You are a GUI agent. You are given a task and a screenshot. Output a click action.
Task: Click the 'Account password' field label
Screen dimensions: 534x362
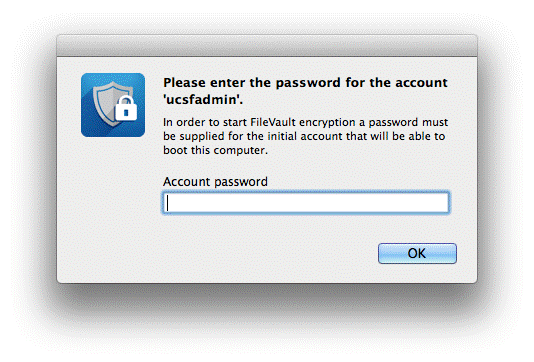pos(215,182)
